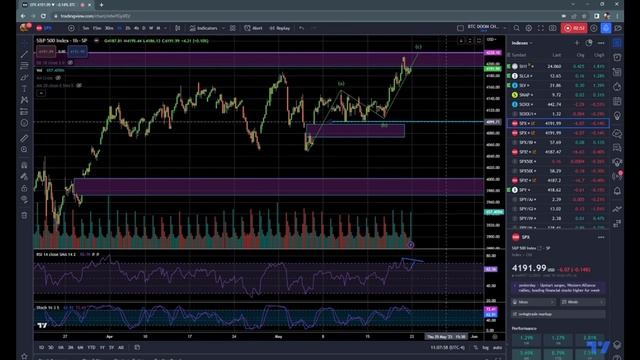
Task: Select the 15m timeframe
Action: click(x=97, y=28)
